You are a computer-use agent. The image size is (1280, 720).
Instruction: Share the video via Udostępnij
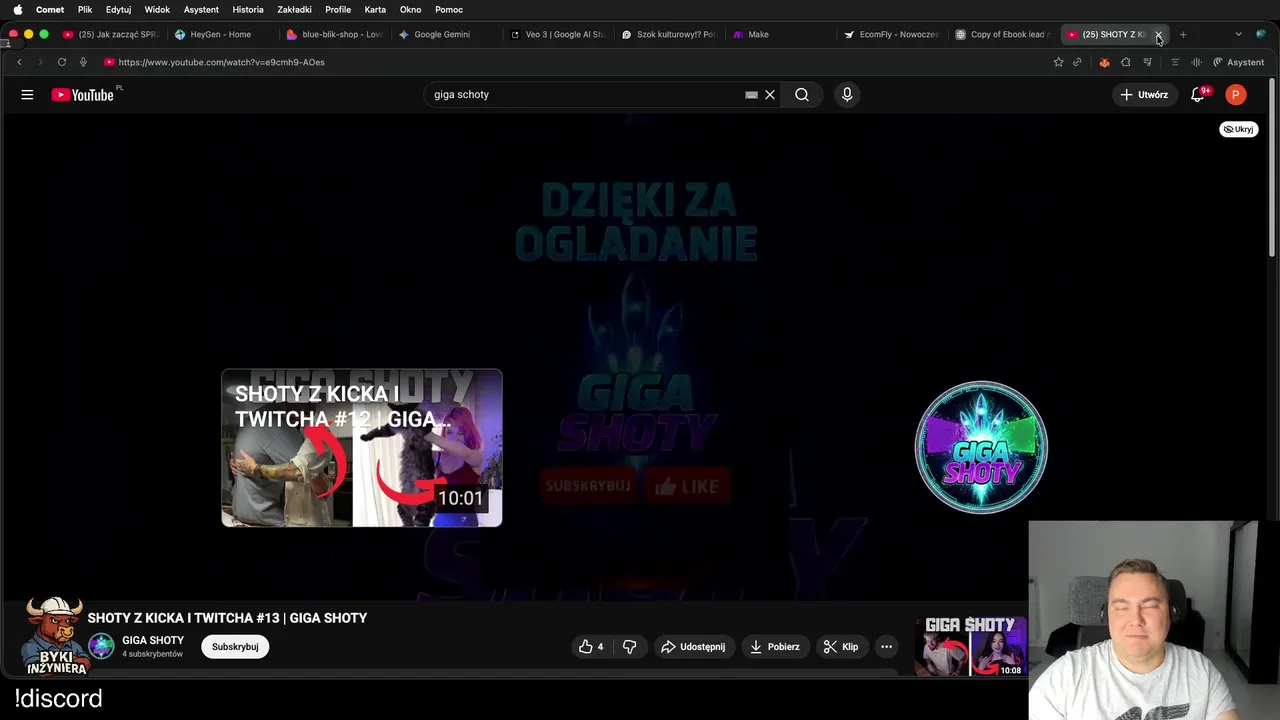[x=693, y=647]
